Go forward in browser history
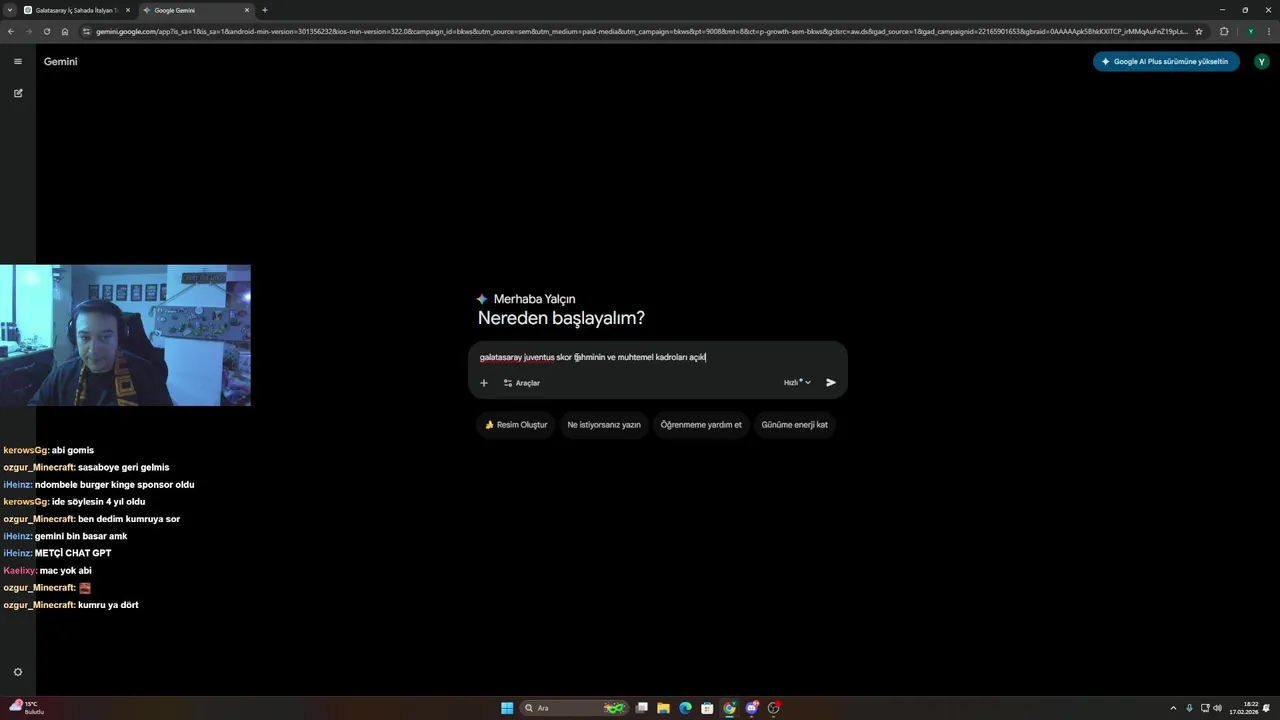Screen dimensions: 1280x720 29,31
